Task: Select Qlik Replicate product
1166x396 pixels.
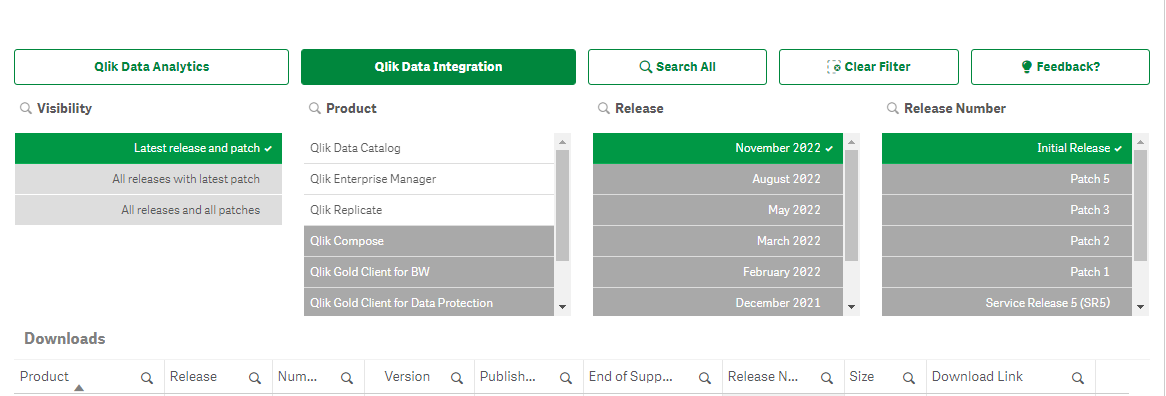Action: click(x=429, y=210)
